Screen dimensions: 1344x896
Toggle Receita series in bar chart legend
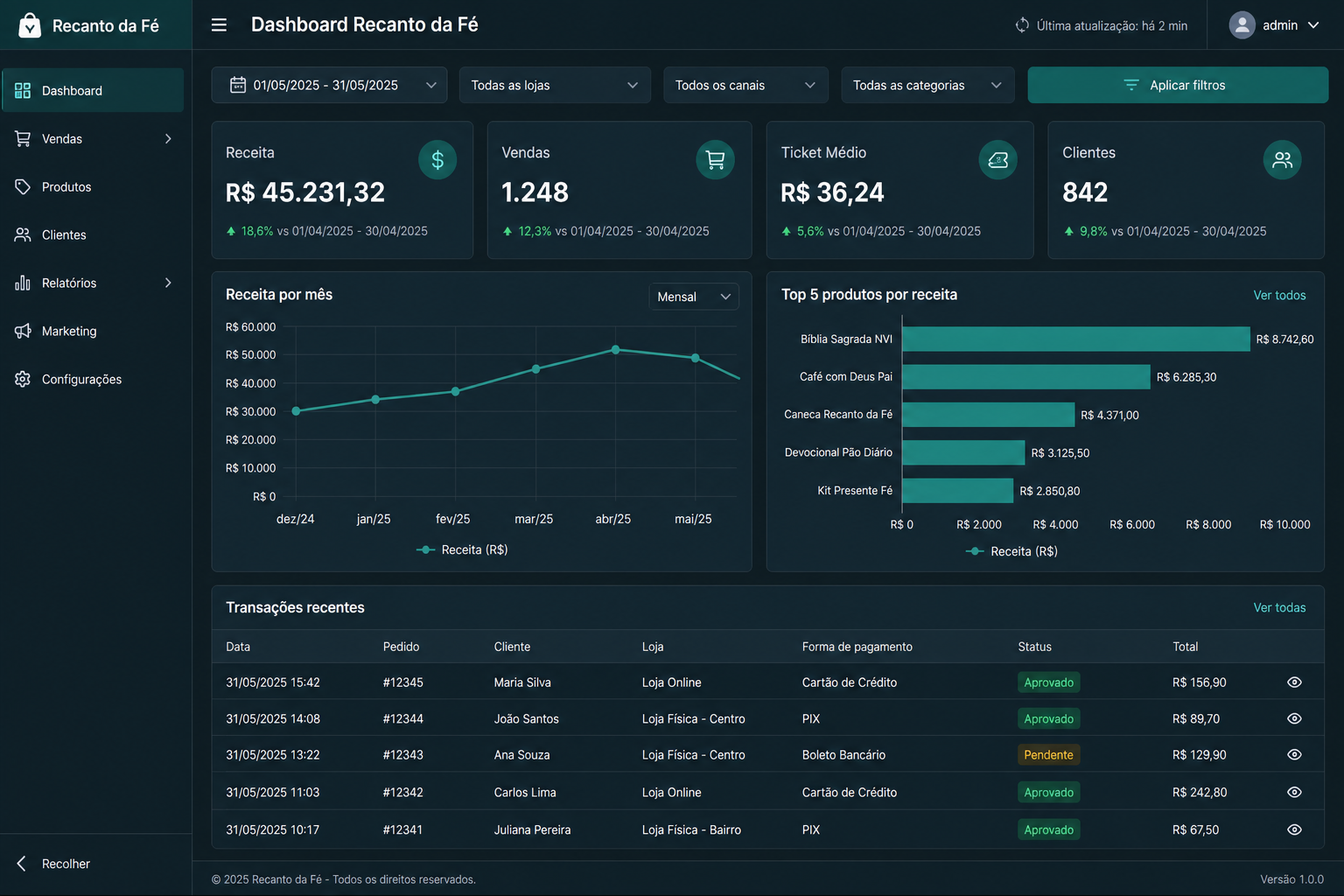click(x=1011, y=551)
